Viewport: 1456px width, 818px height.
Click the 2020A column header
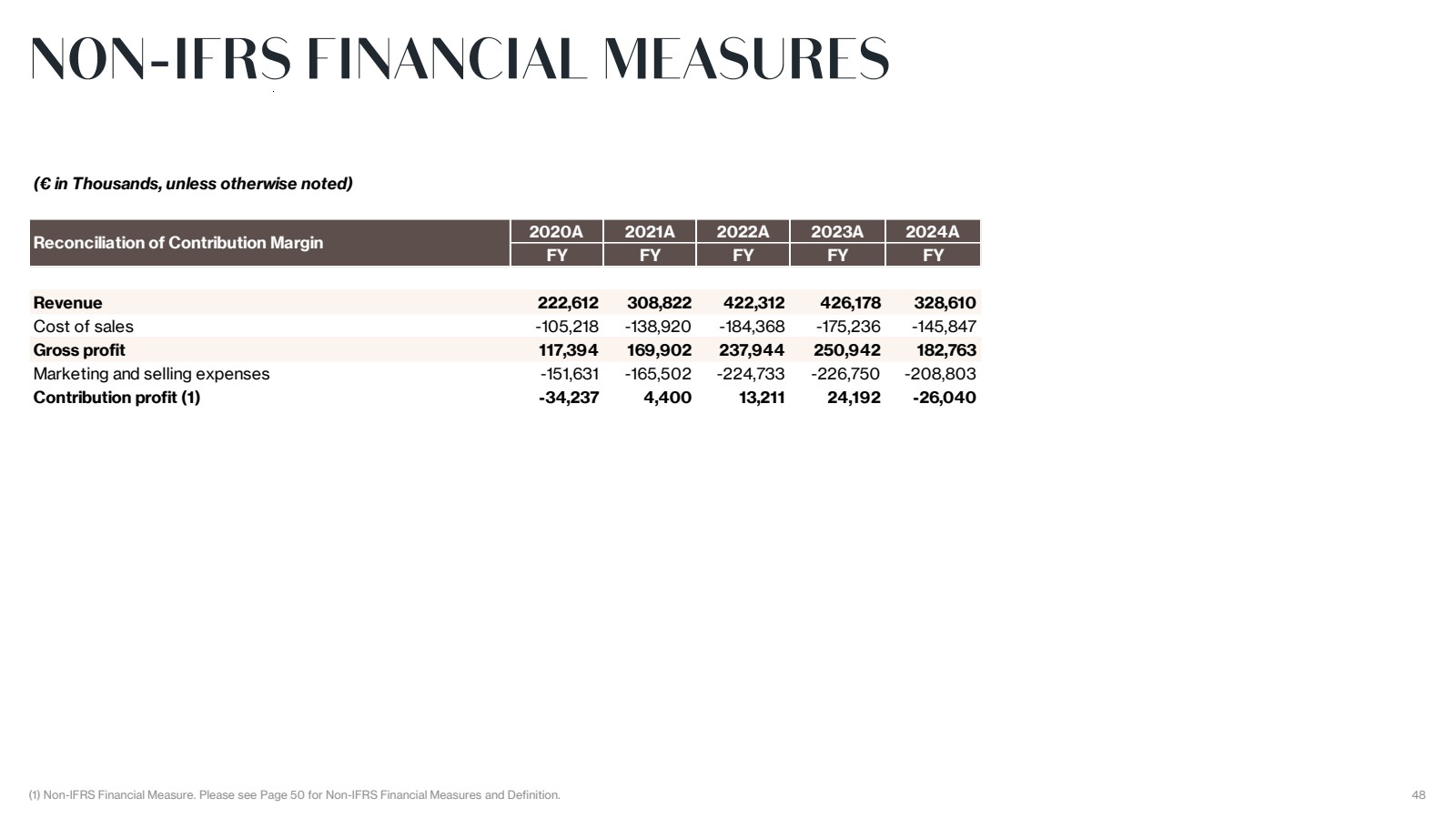tap(556, 232)
